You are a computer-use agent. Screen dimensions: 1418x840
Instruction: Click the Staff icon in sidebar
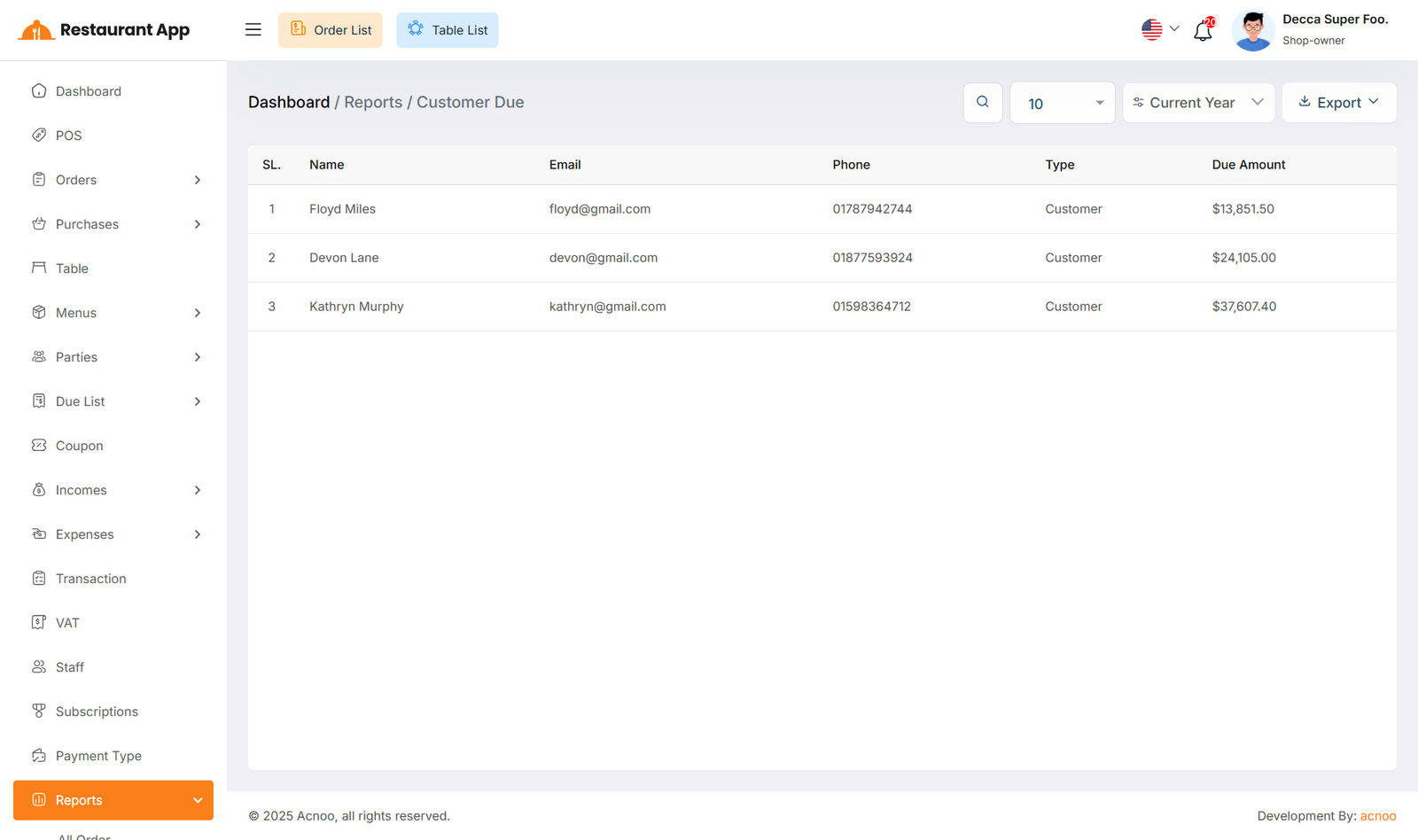[39, 667]
